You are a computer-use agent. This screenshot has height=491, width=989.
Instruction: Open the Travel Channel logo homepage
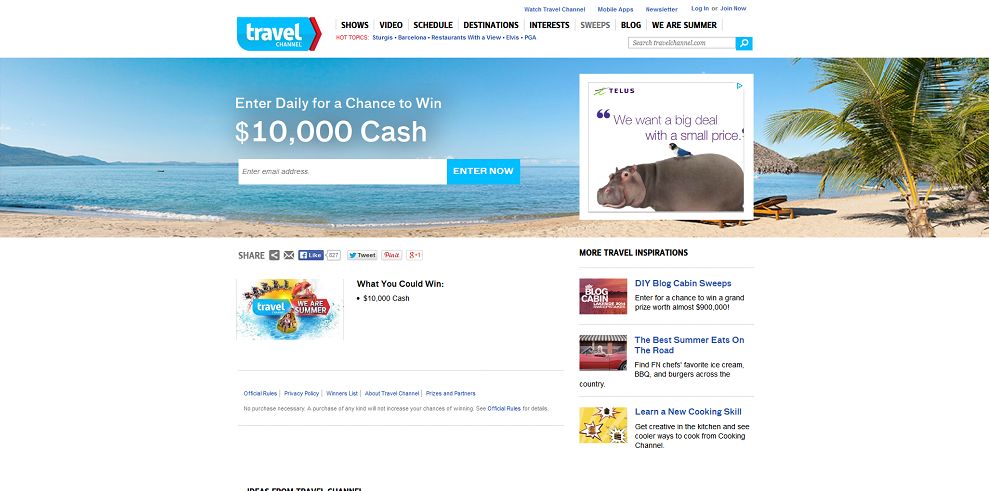[x=279, y=33]
